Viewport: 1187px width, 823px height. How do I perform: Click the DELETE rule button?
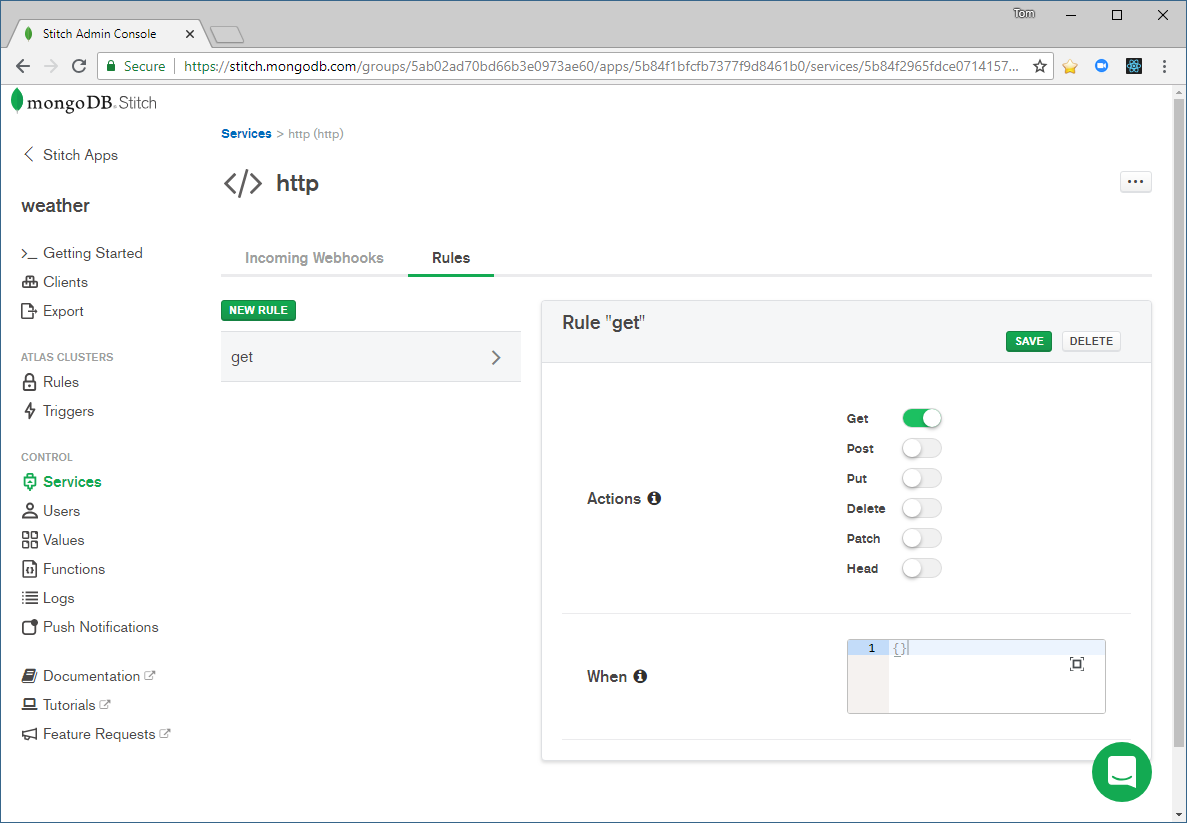coord(1091,341)
